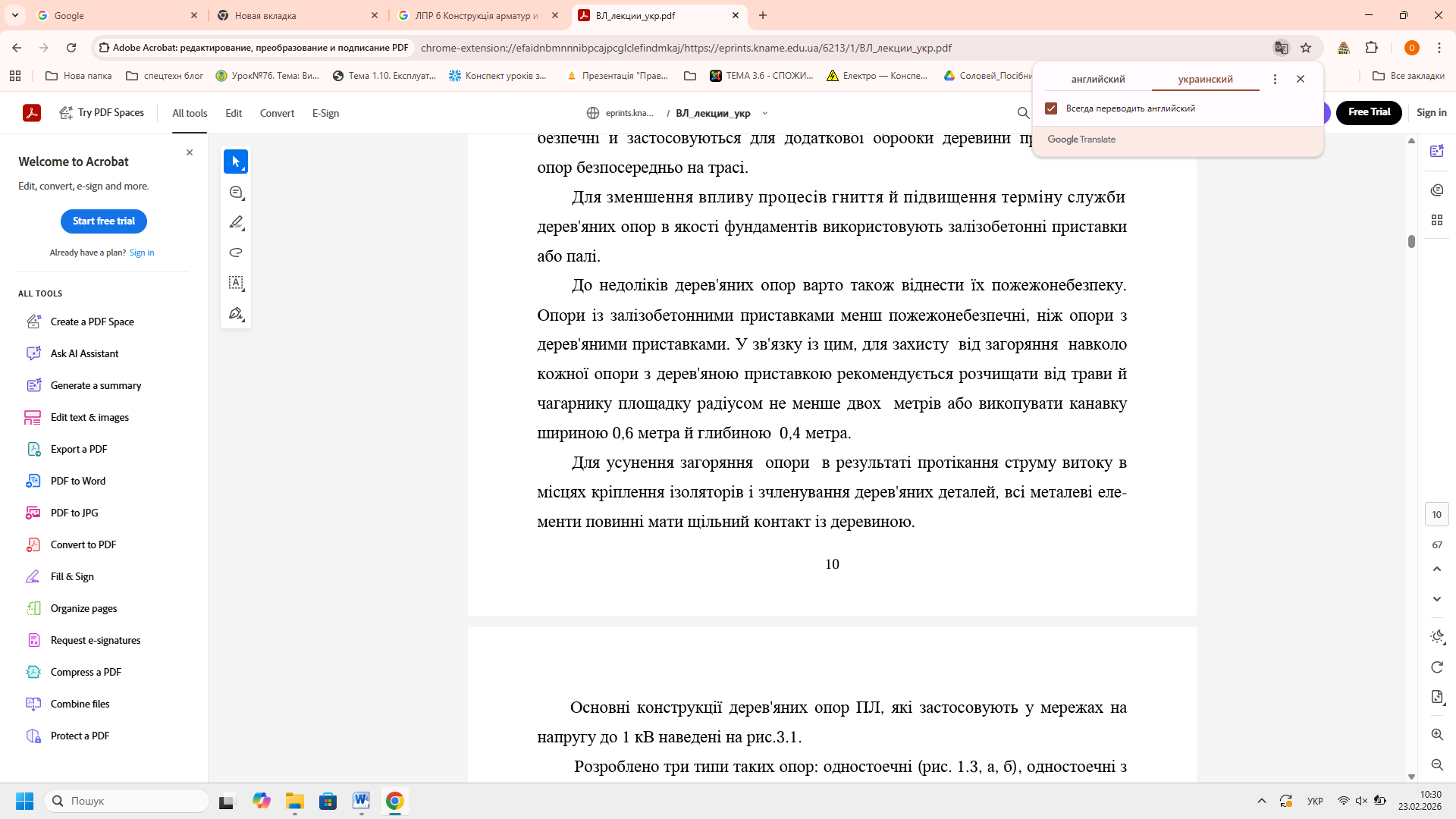Expand the document name dropdown chevron
This screenshot has width=1456, height=819.
765,113
